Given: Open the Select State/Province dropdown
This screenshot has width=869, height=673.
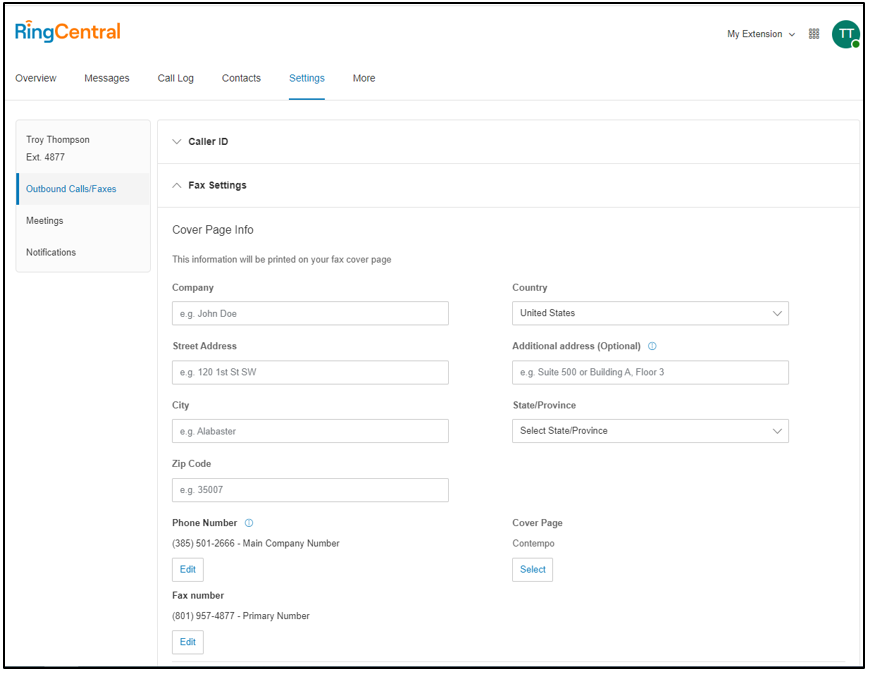Looking at the screenshot, I should click(x=650, y=431).
